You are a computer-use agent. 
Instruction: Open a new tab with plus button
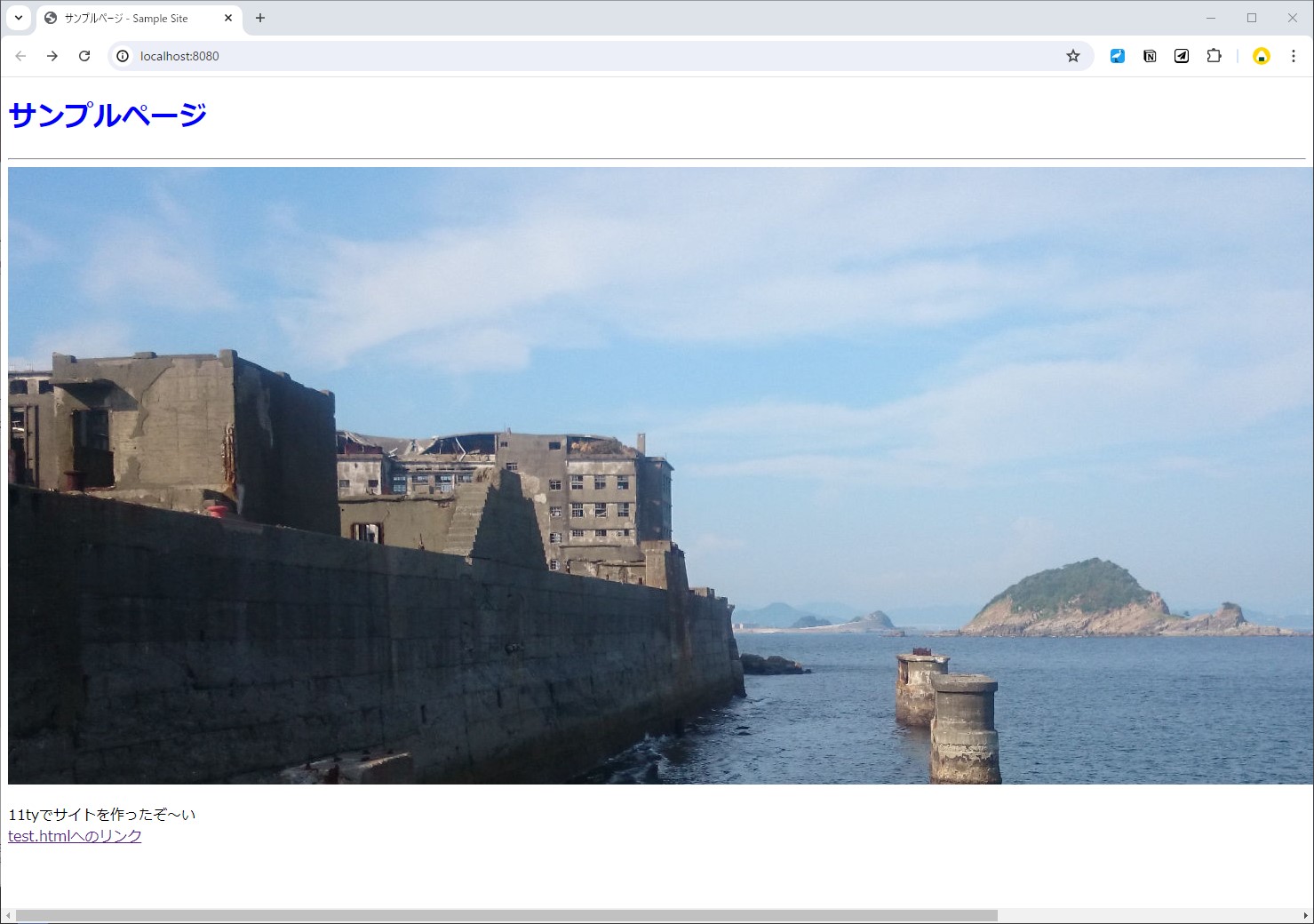pos(260,18)
